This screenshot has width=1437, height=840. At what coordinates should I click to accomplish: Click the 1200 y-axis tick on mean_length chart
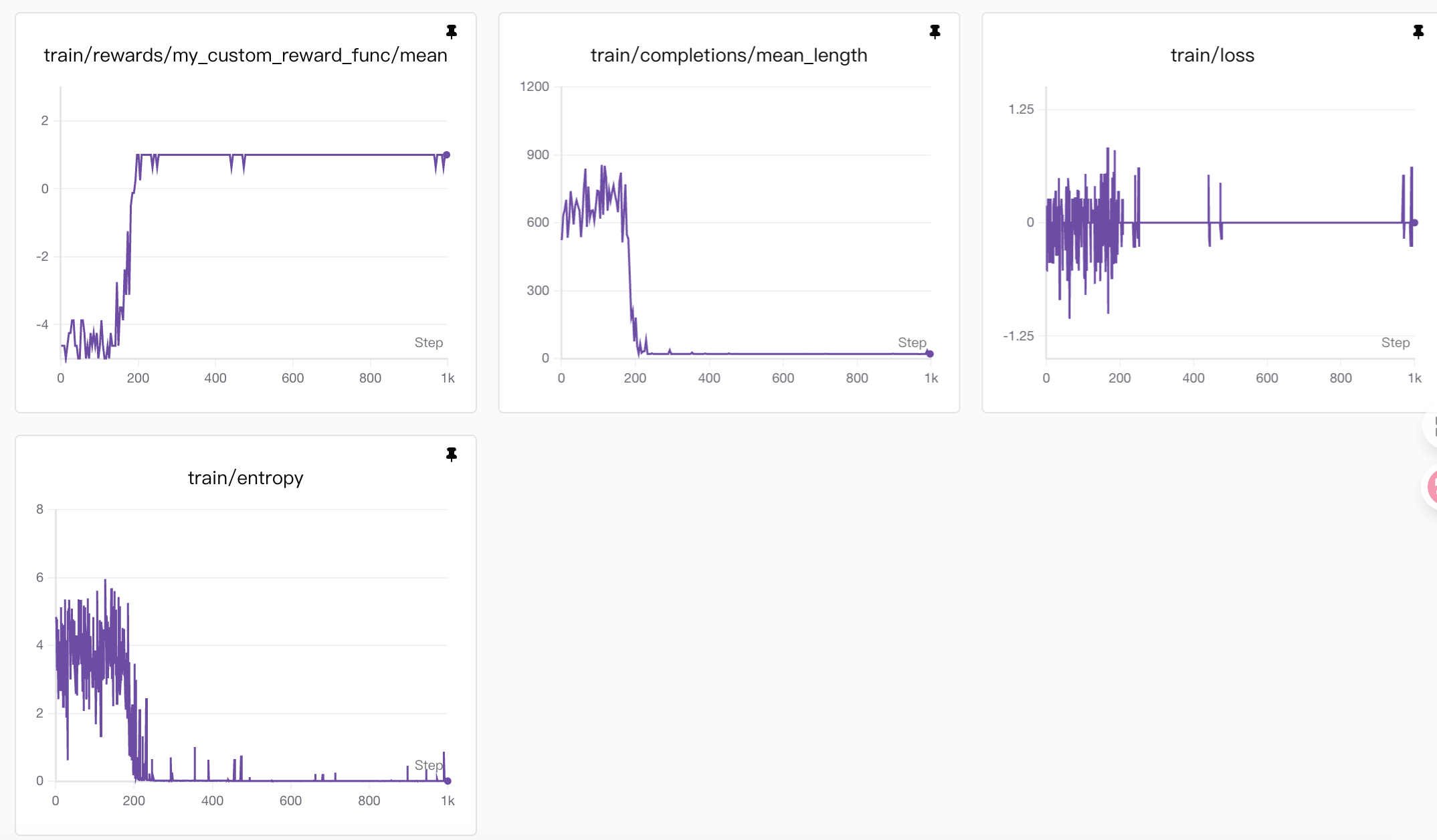click(x=535, y=86)
